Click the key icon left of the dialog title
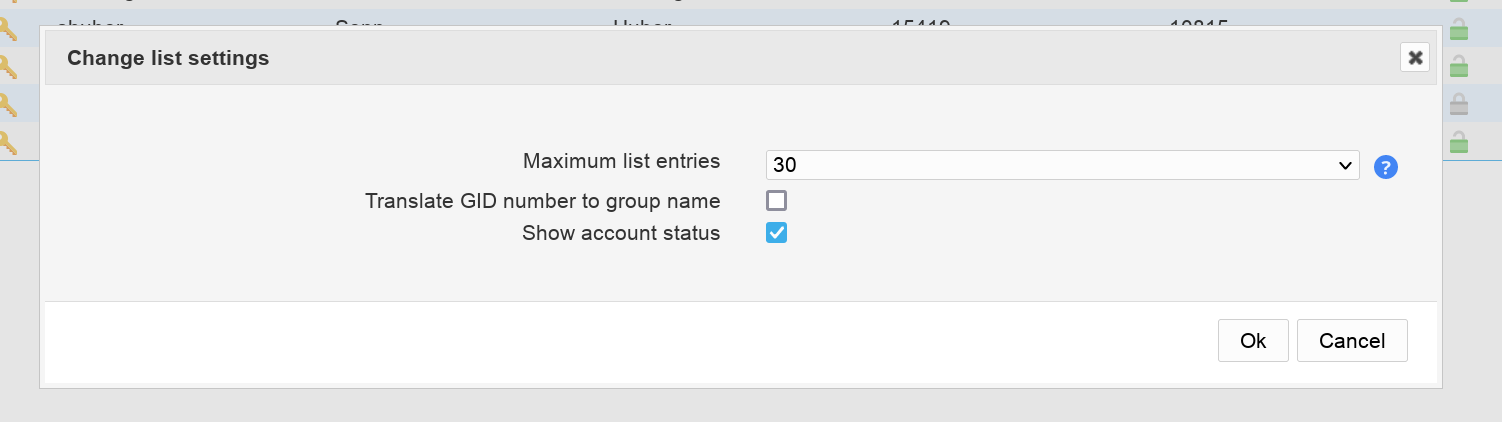Image resolution: width=1502 pixels, height=422 pixels. pyautogui.click(x=10, y=67)
